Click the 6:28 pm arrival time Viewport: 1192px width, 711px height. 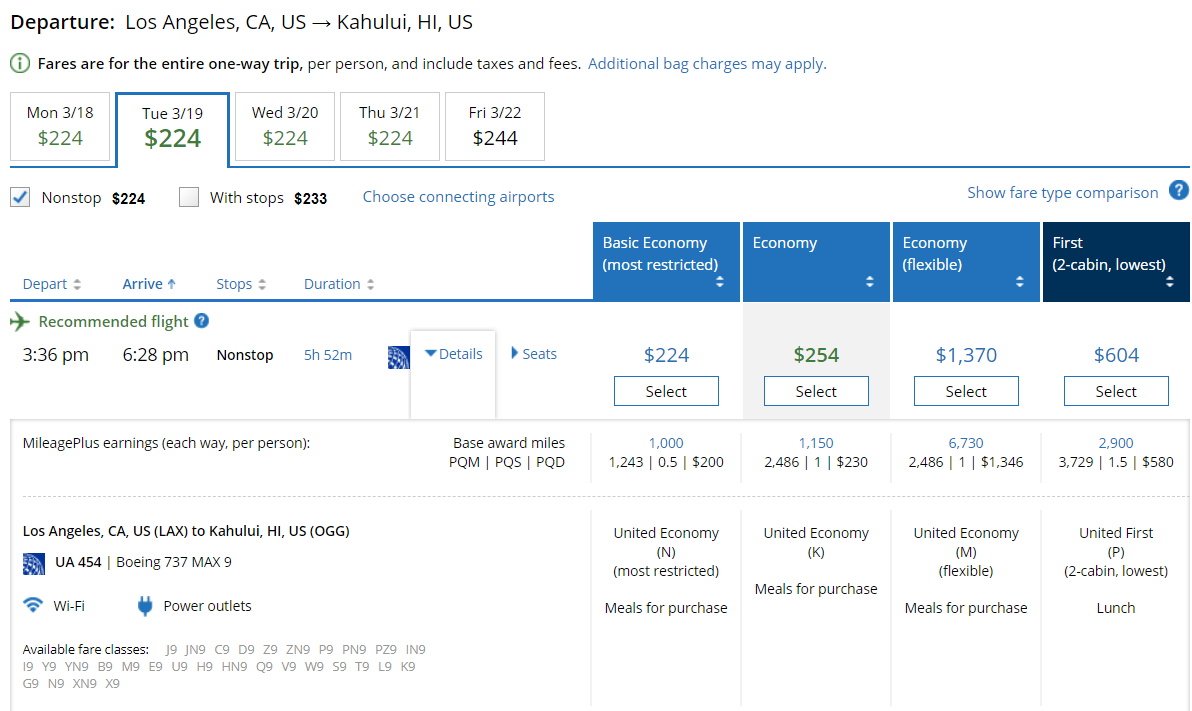coord(156,355)
